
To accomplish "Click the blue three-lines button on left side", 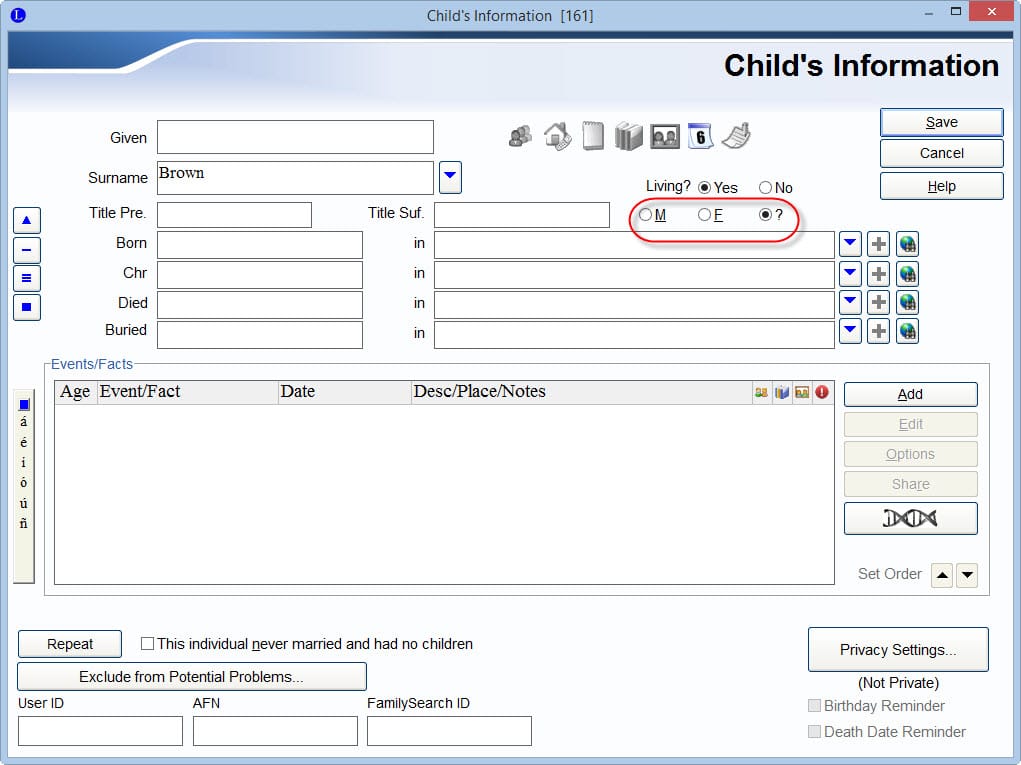I will (27, 278).
